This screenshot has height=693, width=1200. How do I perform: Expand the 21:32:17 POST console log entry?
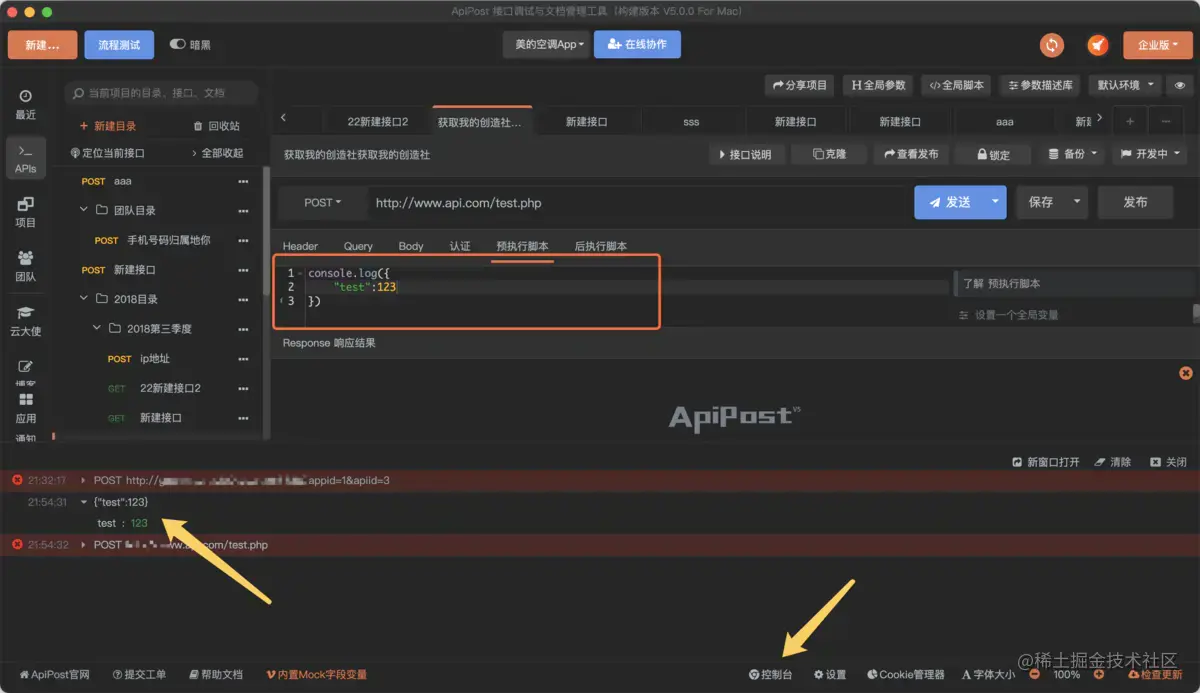tap(84, 480)
